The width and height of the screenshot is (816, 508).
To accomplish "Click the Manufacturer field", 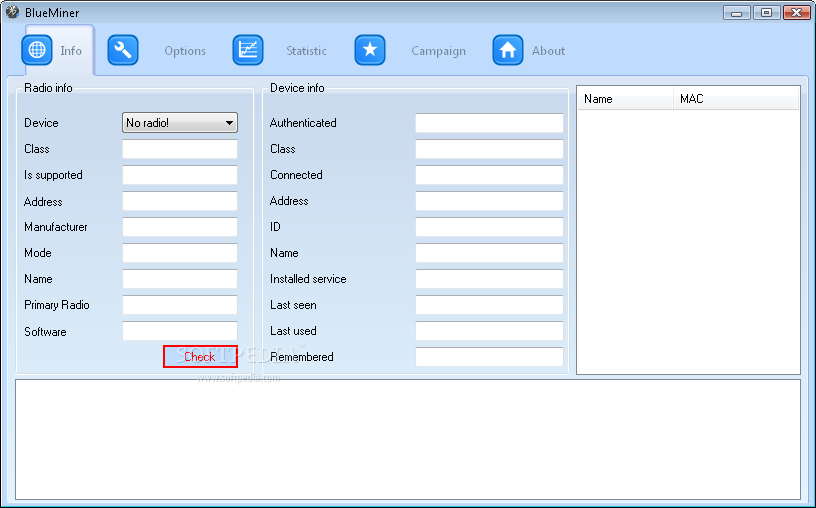I will pos(180,227).
